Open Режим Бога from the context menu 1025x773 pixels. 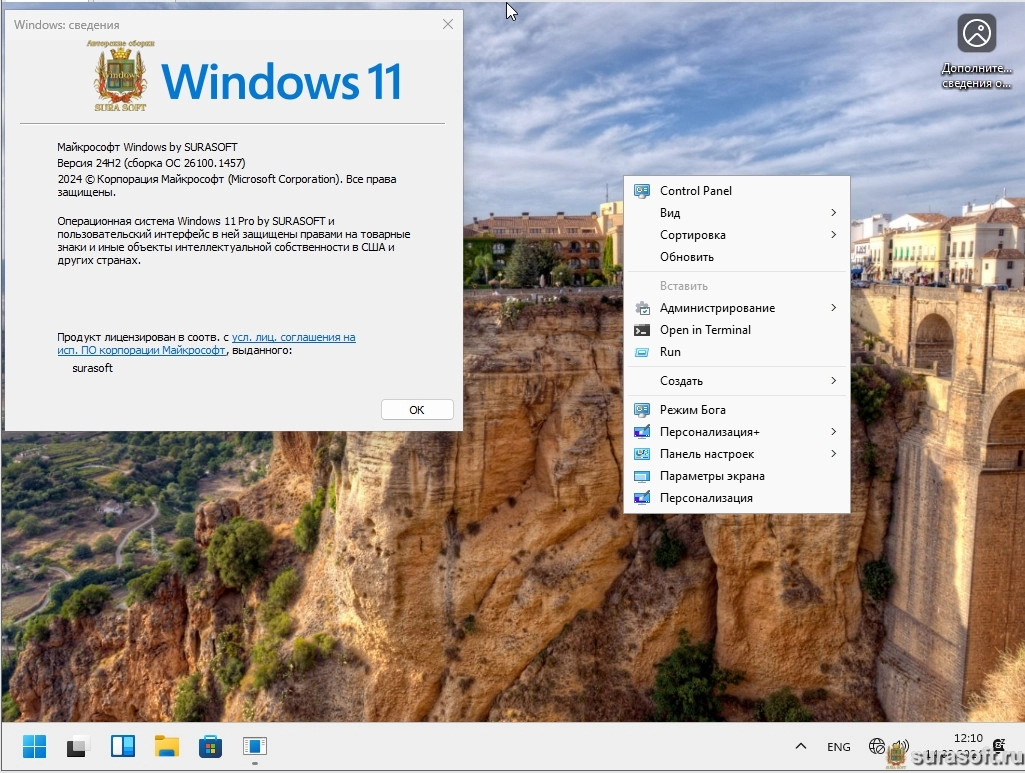[x=737, y=410]
